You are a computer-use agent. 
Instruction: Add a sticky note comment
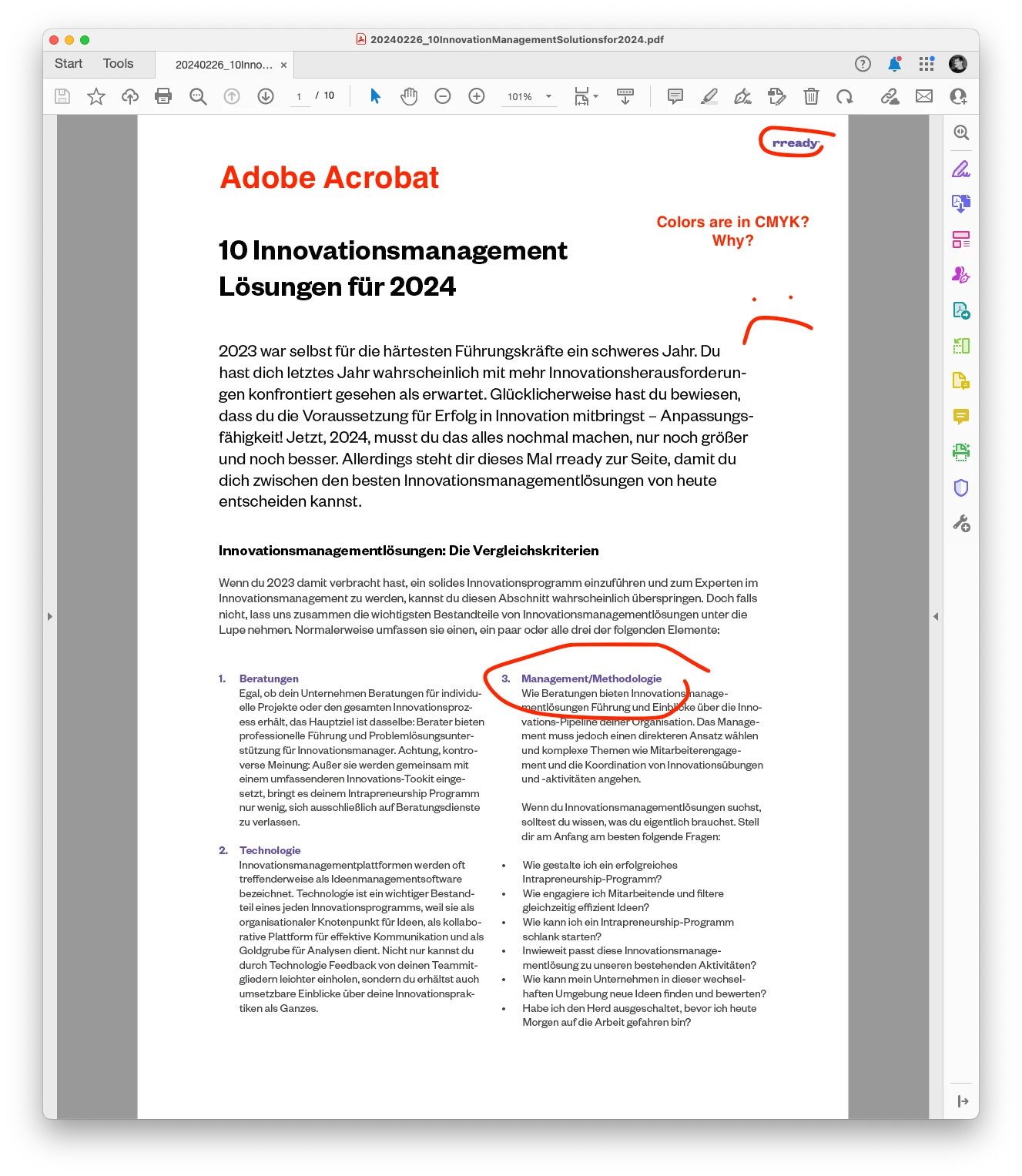click(675, 96)
